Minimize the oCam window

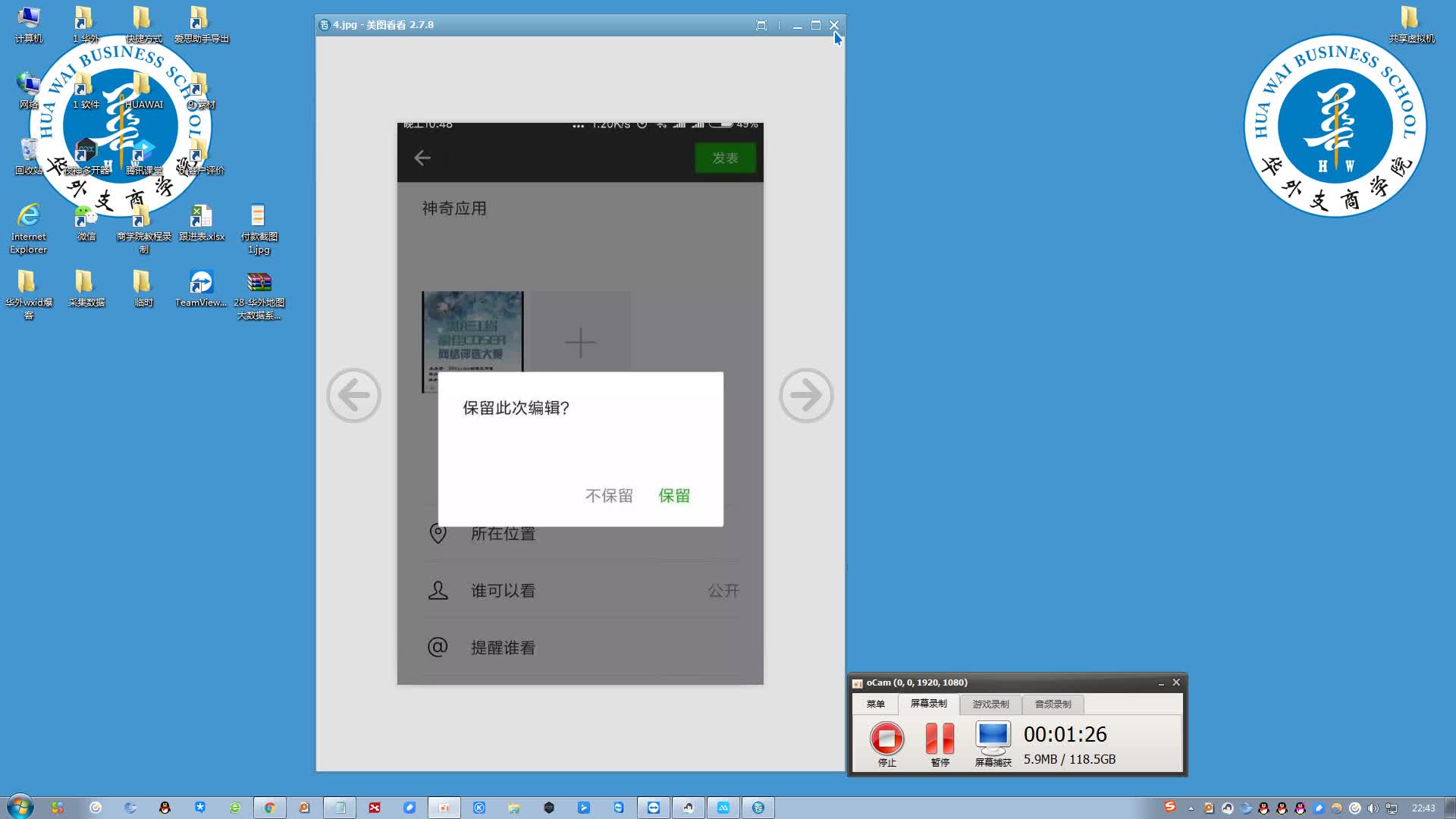pos(1161,683)
